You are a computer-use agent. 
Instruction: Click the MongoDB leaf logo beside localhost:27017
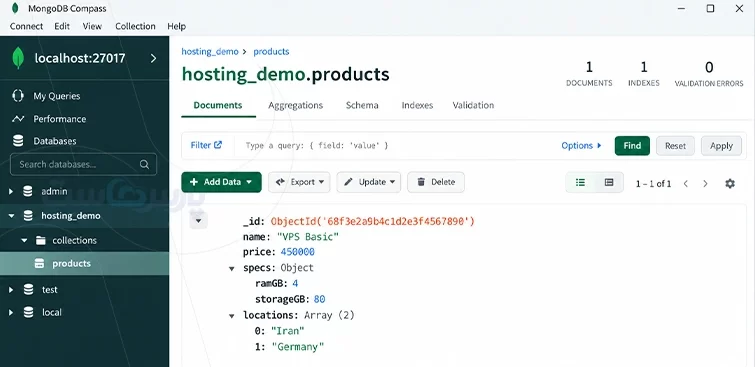tap(18, 58)
